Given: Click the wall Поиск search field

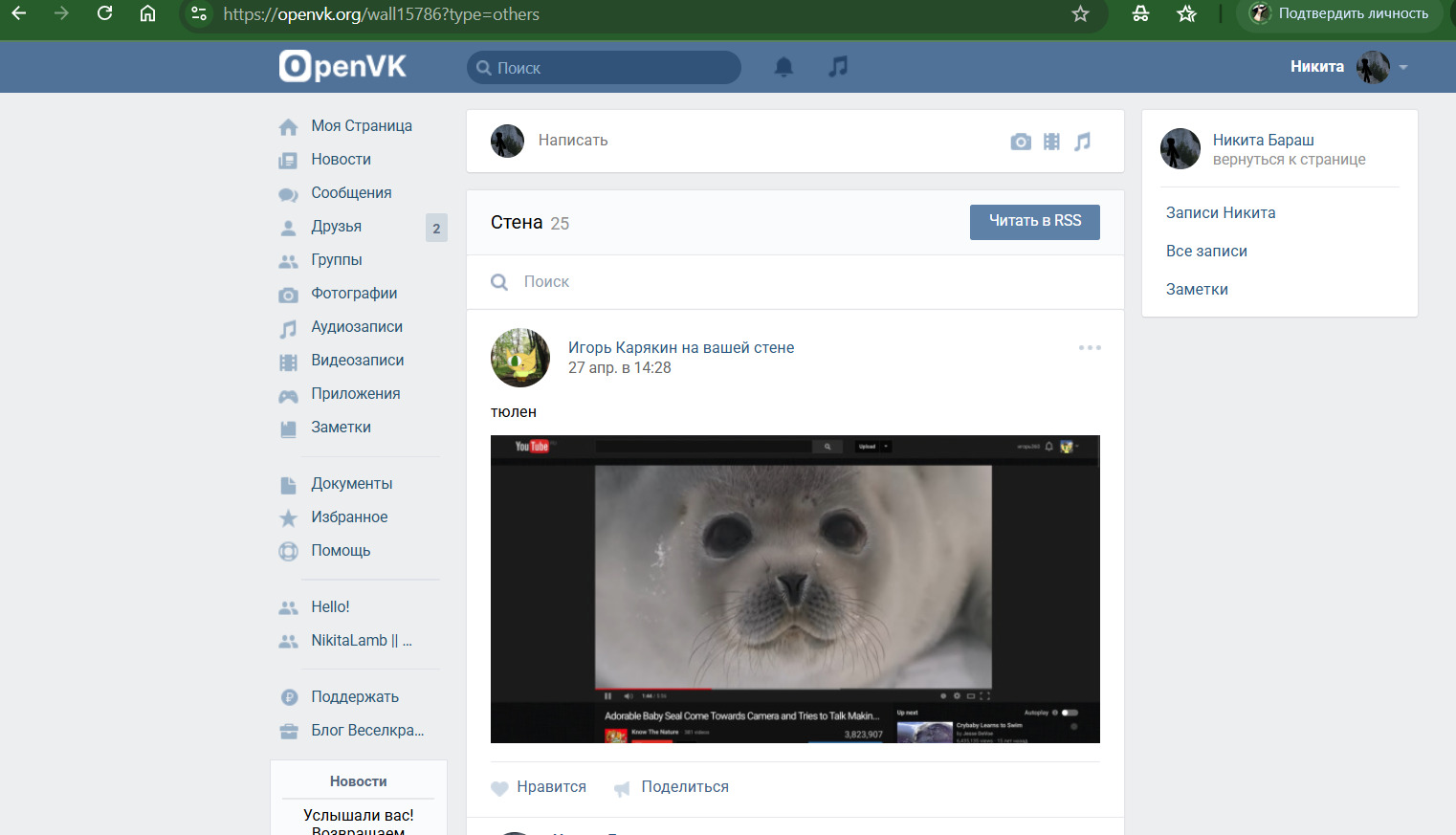Looking at the screenshot, I should click(795, 282).
